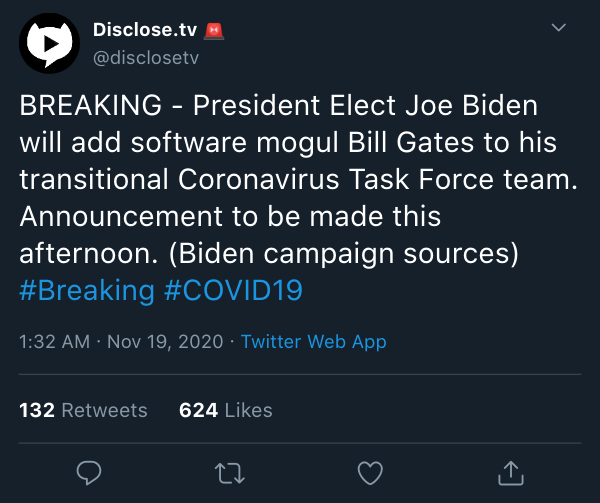Click the words Bill Gates in the tweet
Screen dimensions: 600x503
[411, 143]
